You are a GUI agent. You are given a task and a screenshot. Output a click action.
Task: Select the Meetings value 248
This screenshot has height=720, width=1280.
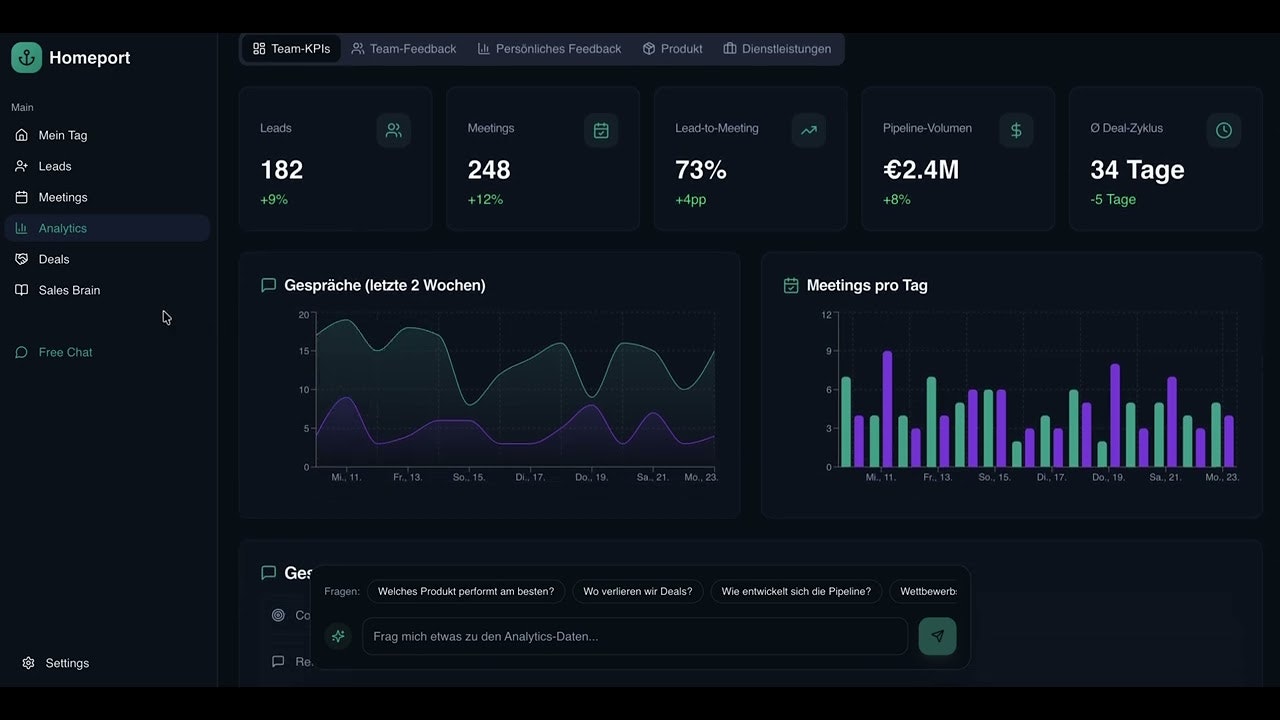pyautogui.click(x=489, y=170)
